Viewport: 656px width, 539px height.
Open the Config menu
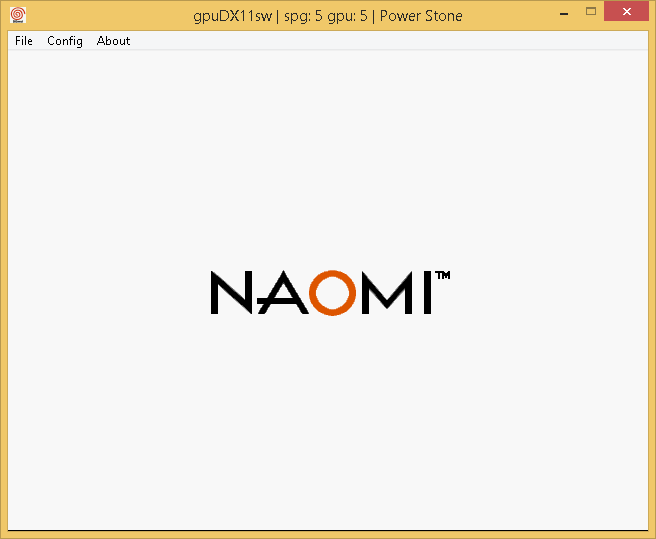tap(65, 41)
